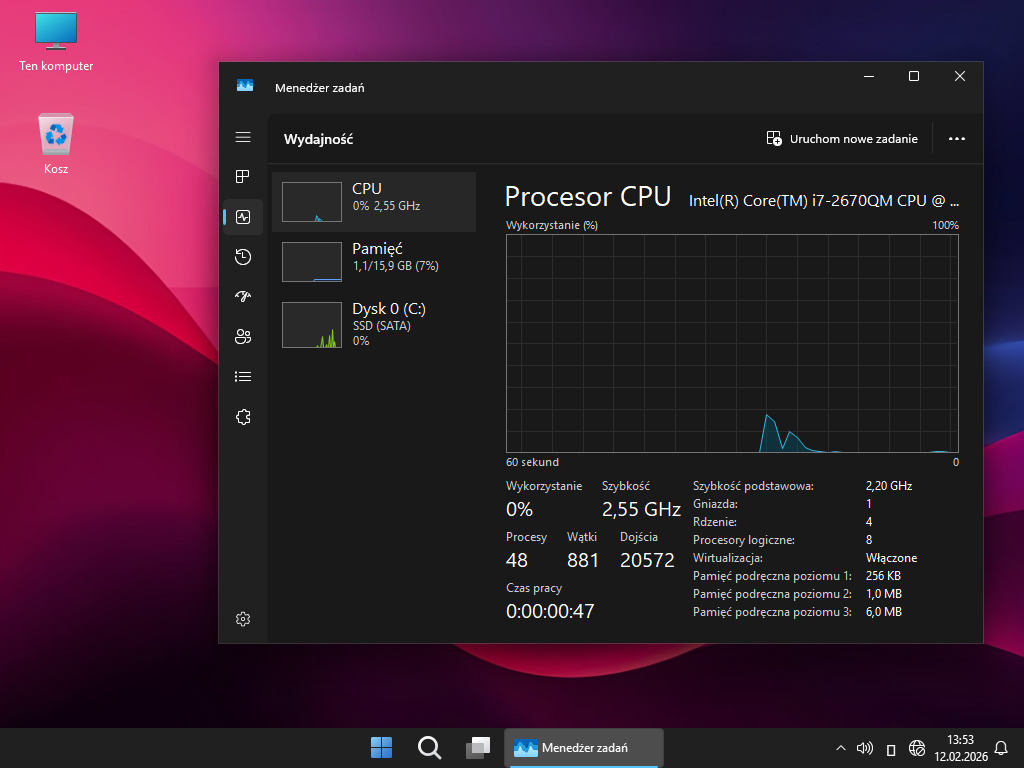The width and height of the screenshot is (1024, 768).
Task: Open the Users sidebar icon
Action: pyautogui.click(x=243, y=337)
